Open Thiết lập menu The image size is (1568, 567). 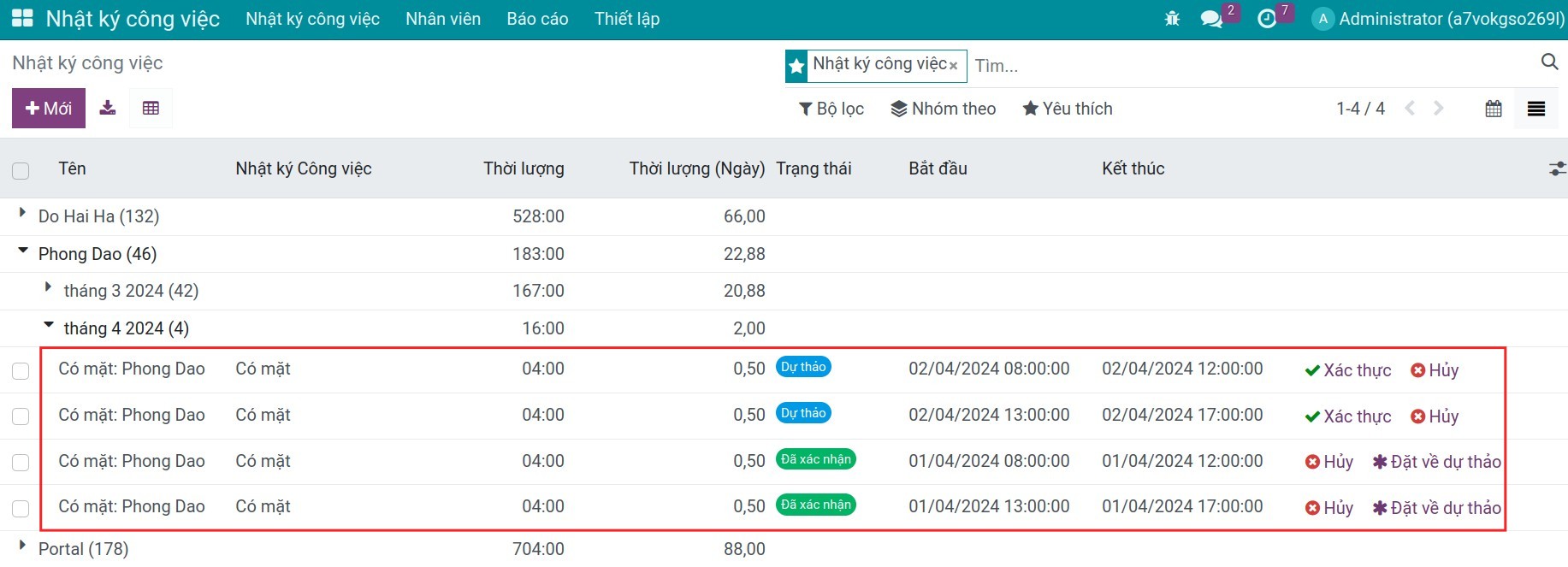click(627, 19)
